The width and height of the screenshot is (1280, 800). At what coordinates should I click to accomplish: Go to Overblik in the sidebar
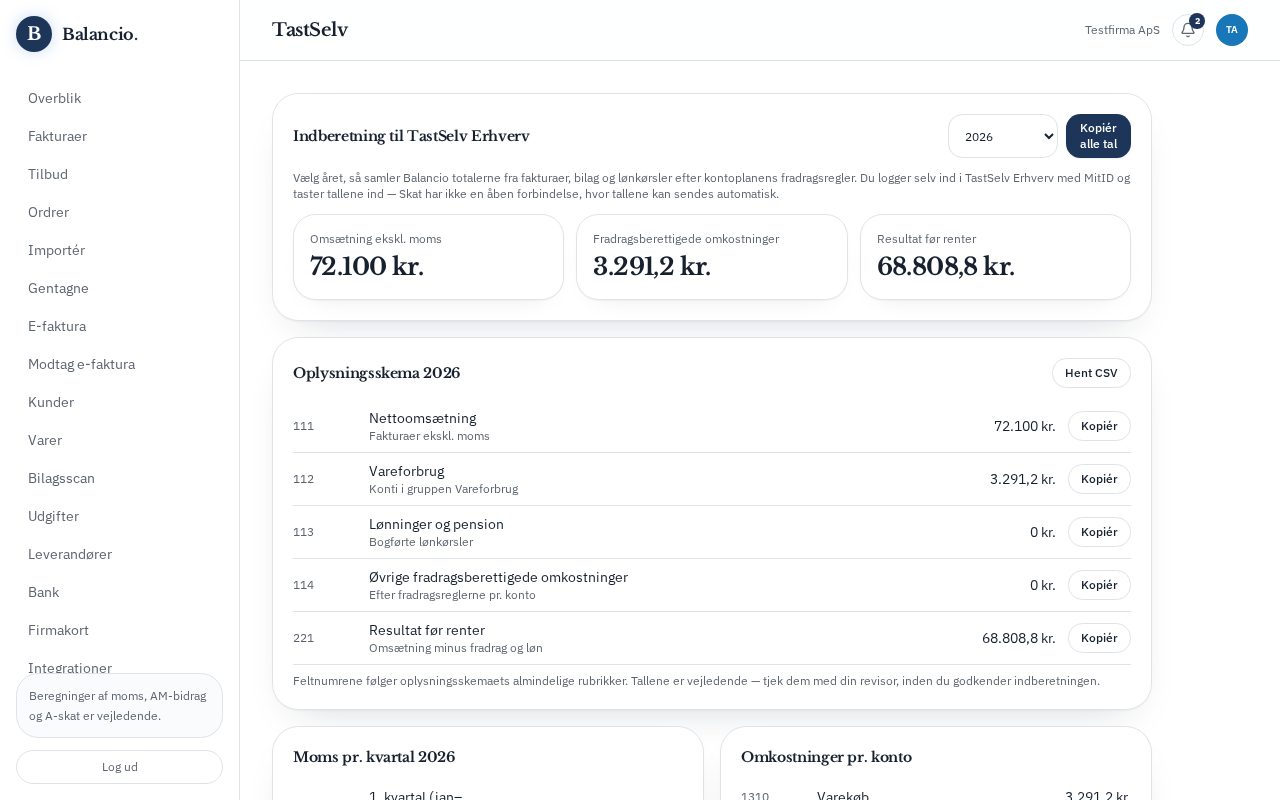[120, 98]
